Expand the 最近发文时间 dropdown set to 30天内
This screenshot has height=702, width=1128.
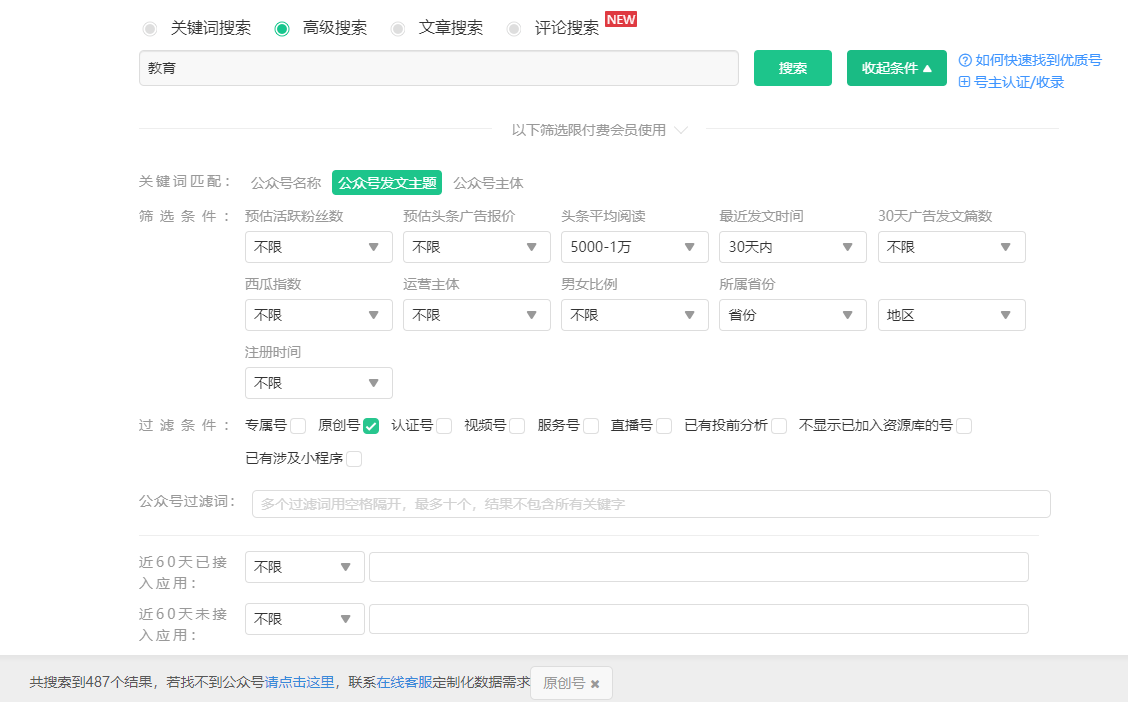(792, 247)
